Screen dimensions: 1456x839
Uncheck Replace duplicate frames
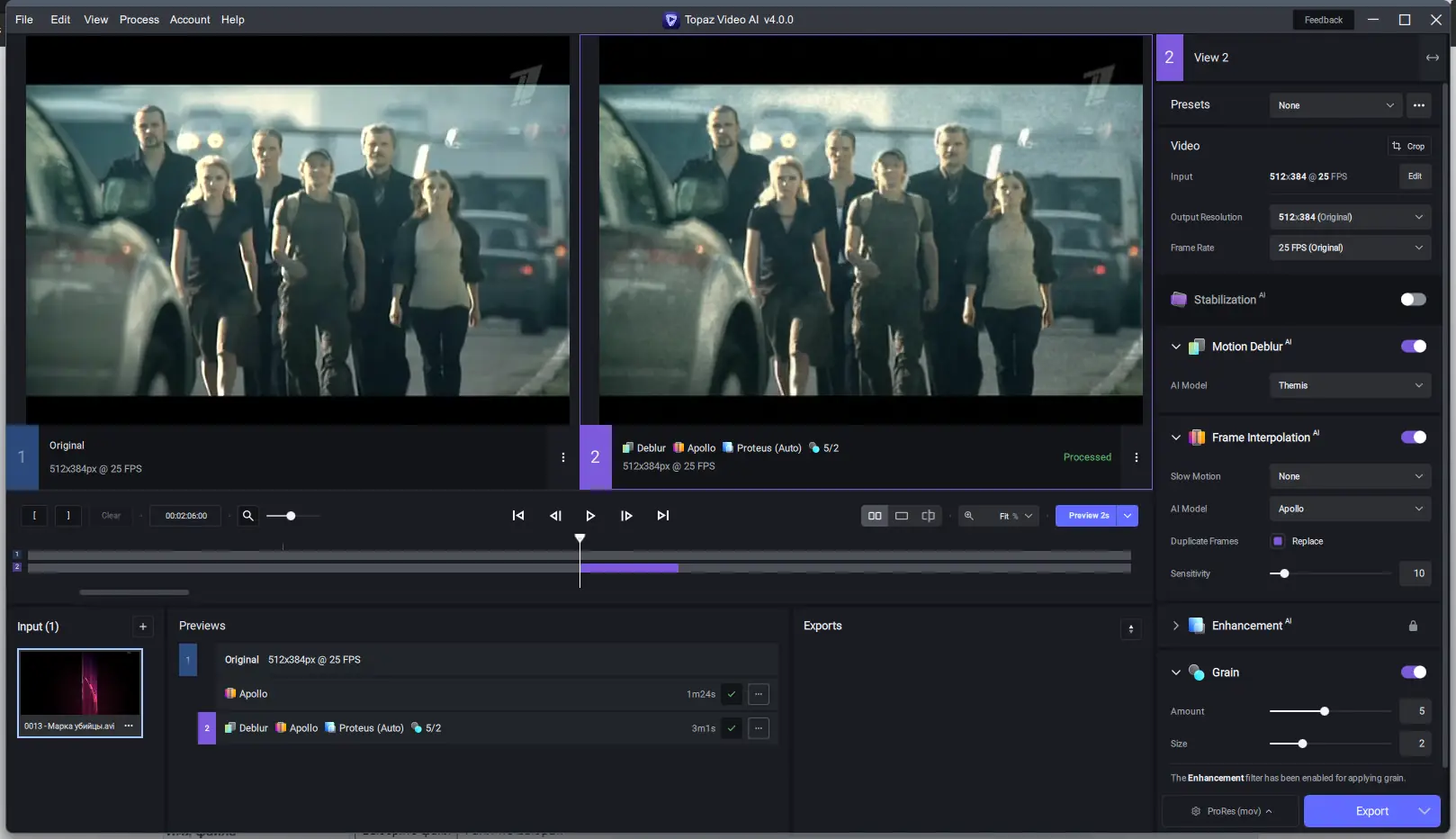[1278, 541]
